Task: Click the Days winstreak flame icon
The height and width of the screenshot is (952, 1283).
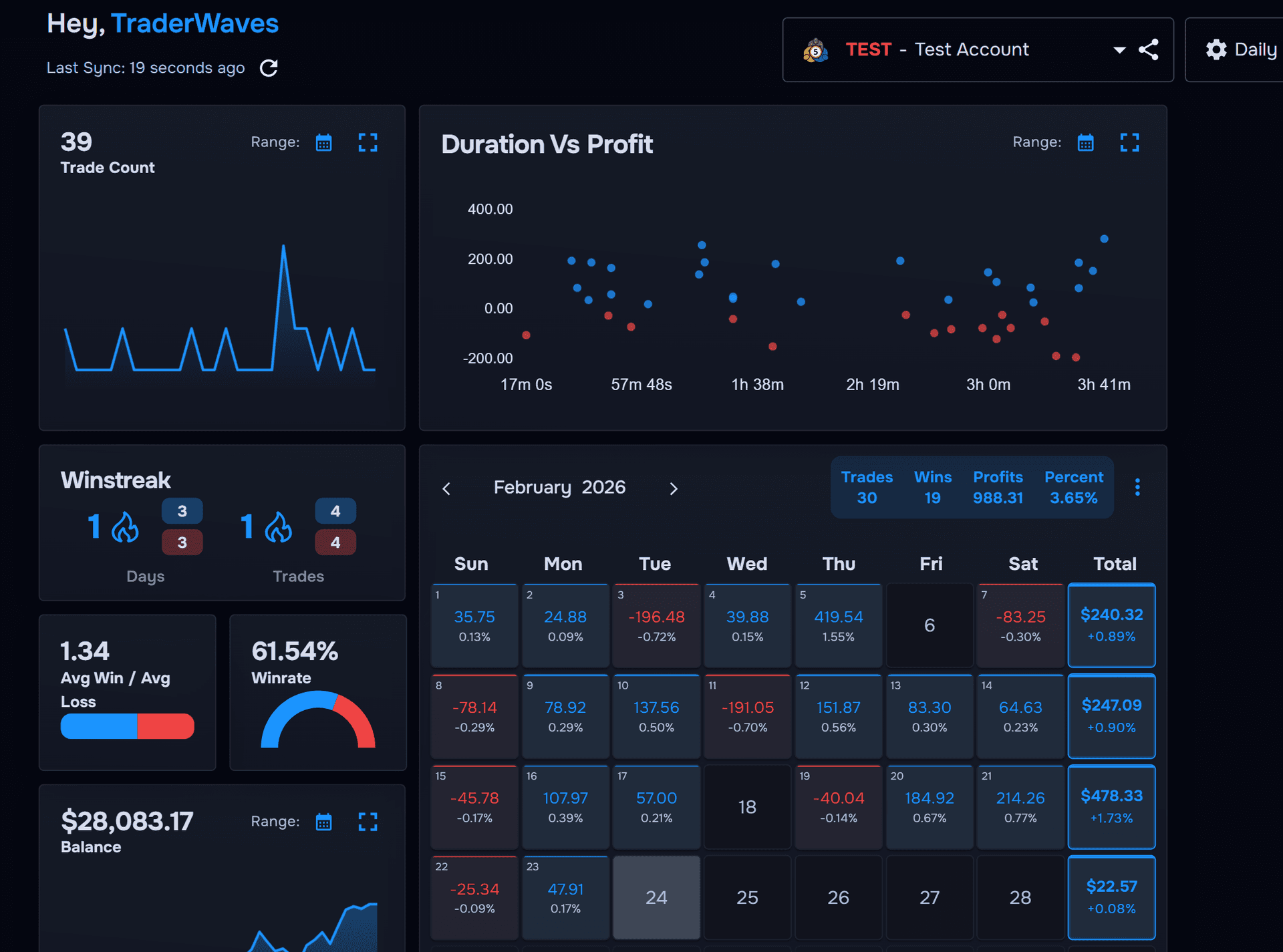Action: (125, 527)
